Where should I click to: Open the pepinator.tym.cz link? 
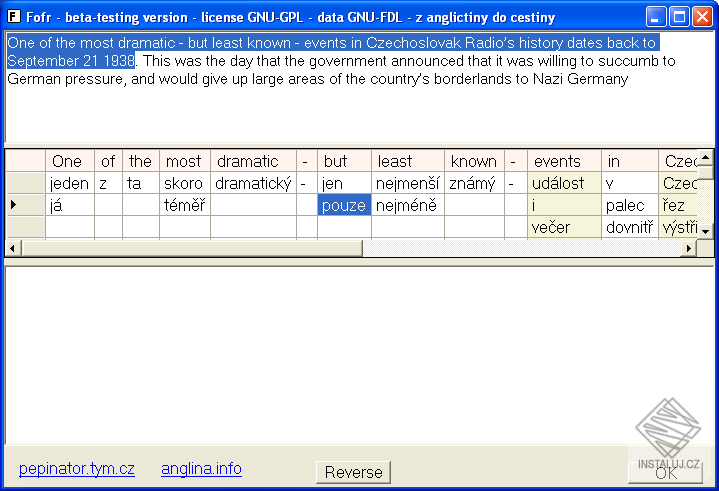77,469
